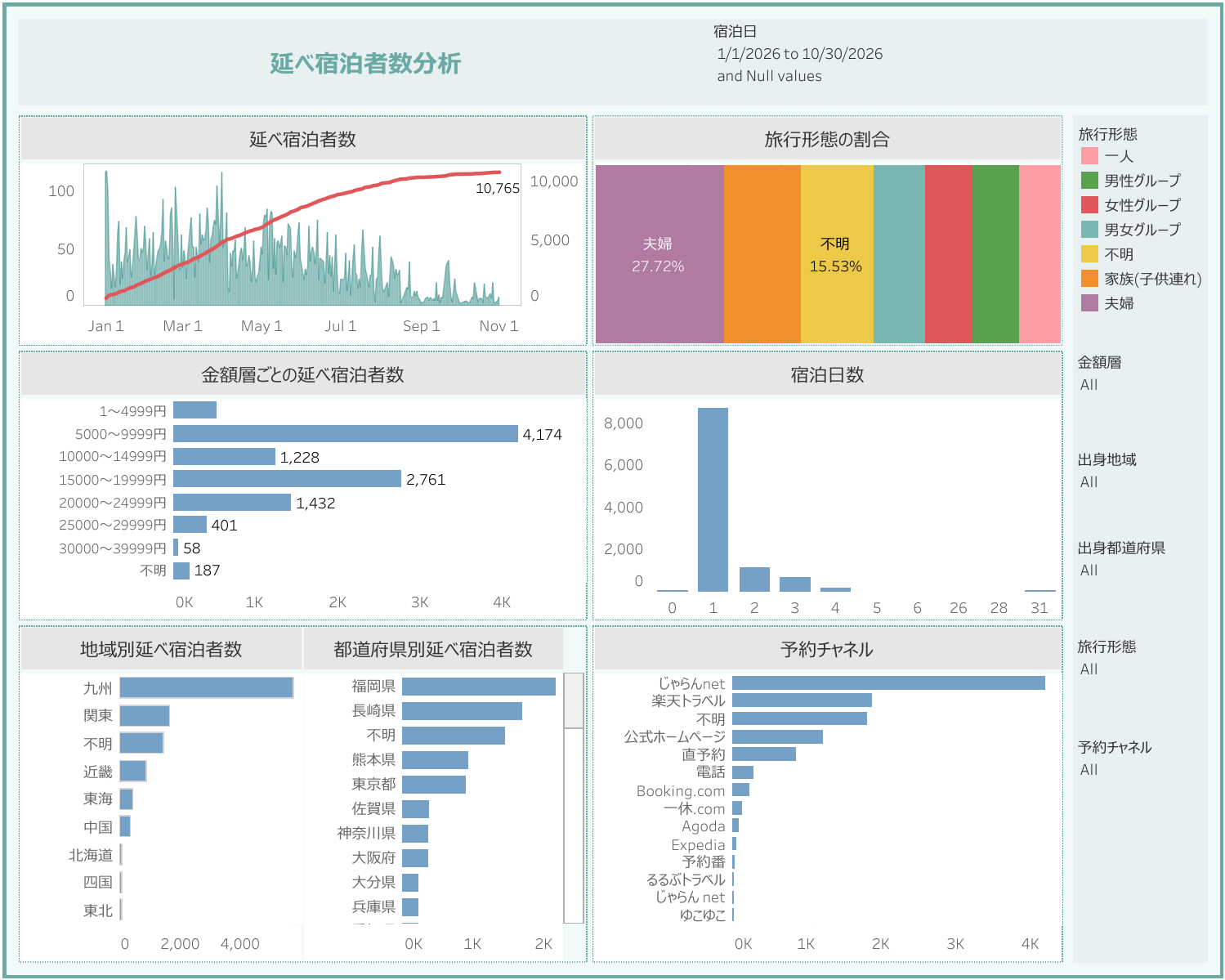1225x980 pixels.
Task: Click the 直予約 channel bar
Action: tap(764, 754)
